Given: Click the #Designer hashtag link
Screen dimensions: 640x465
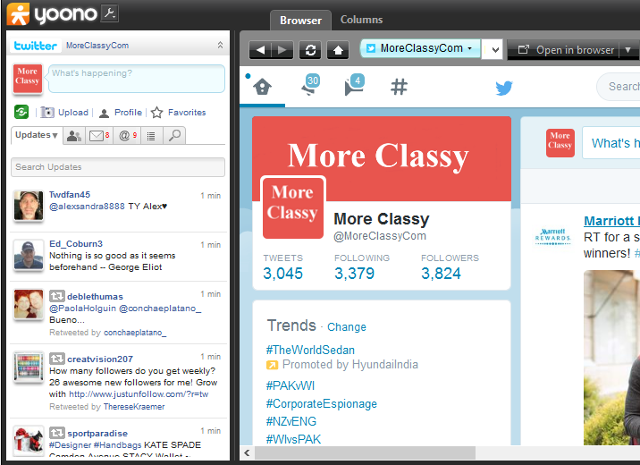Looking at the screenshot, I should pos(70,445).
